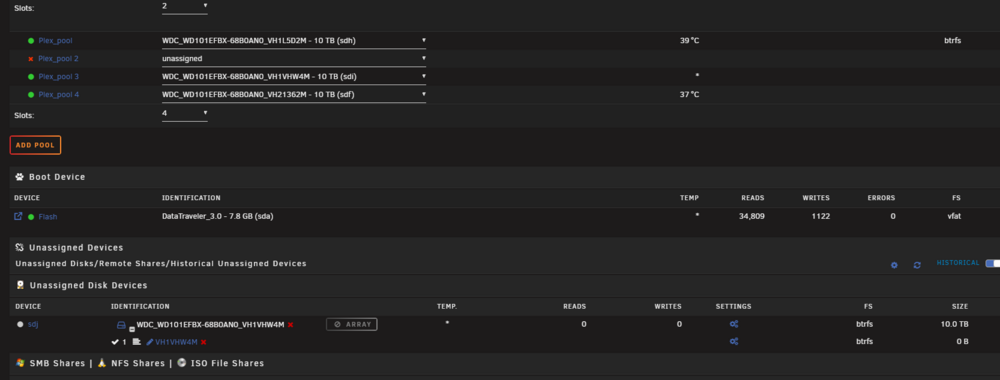Click the Linux penguin icon for NFS Shares
The height and width of the screenshot is (380, 1000).
(x=101, y=363)
